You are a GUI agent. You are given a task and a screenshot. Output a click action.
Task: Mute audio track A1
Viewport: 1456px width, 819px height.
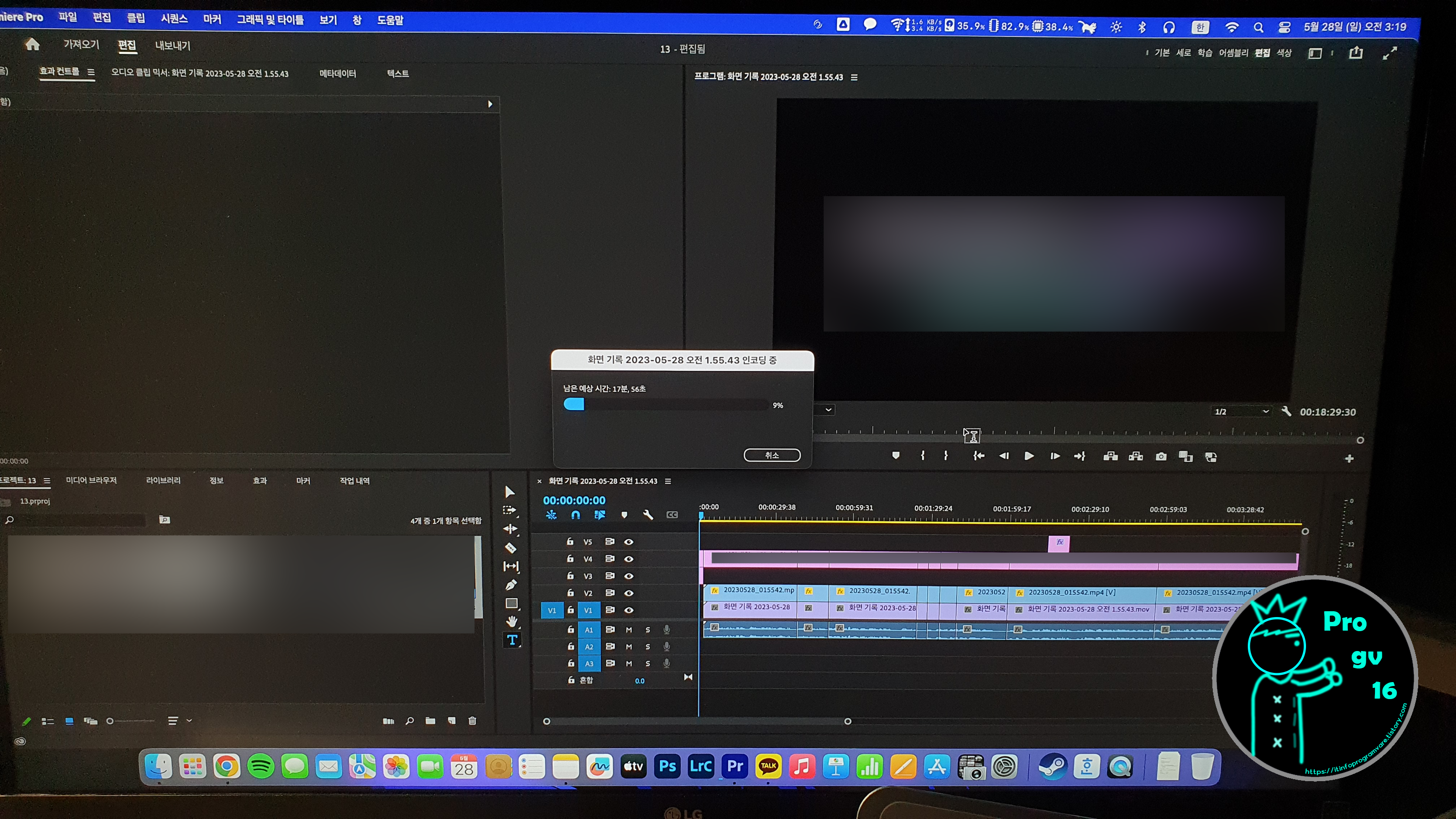coord(629,630)
